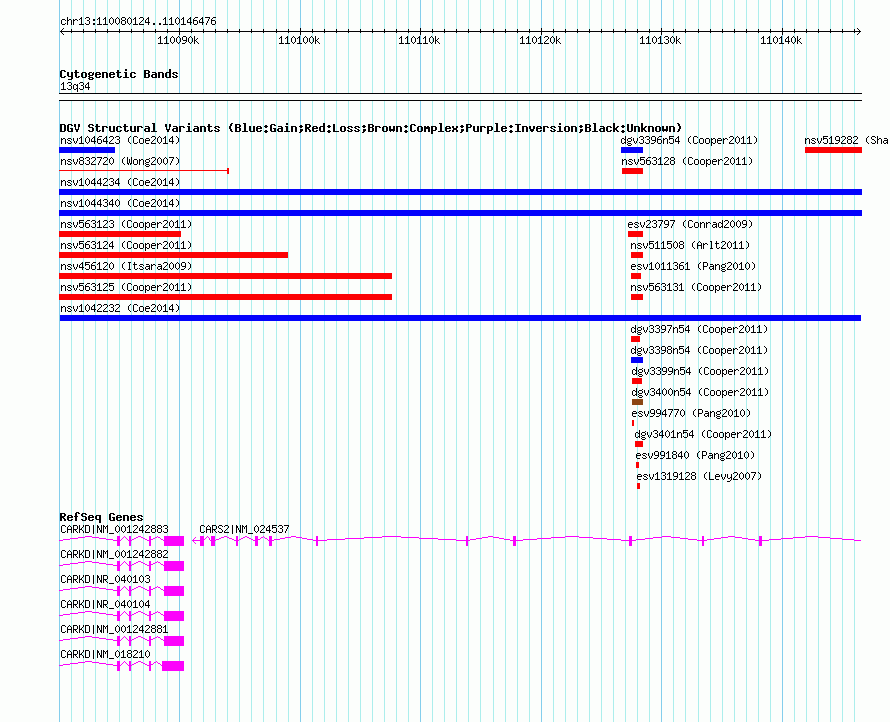Click the esv1319128 (Levy2007) label
This screenshot has height=722, width=890.
[699, 476]
